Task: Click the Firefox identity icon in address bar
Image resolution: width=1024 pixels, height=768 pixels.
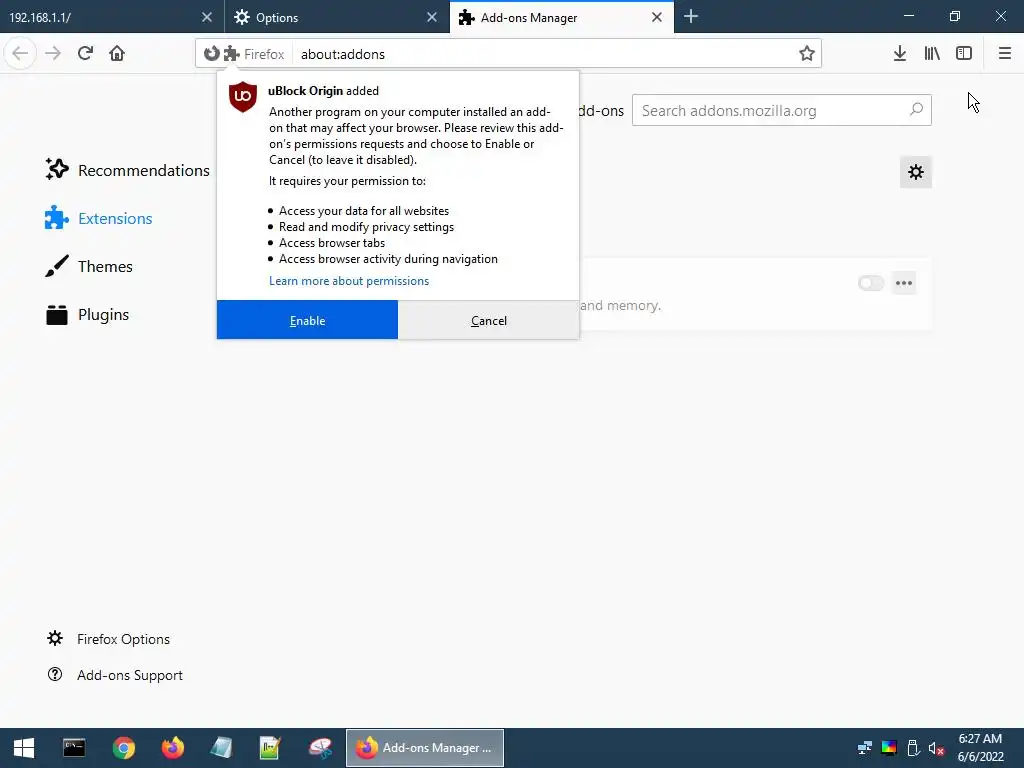Action: 211,54
